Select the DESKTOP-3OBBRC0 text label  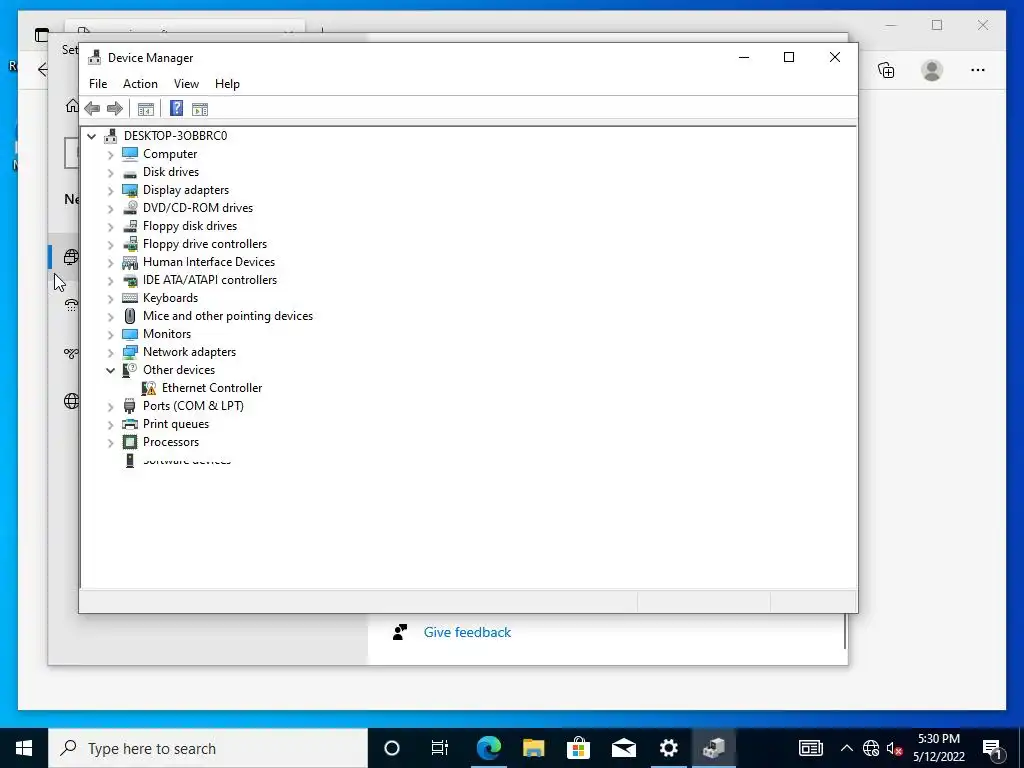tap(176, 136)
